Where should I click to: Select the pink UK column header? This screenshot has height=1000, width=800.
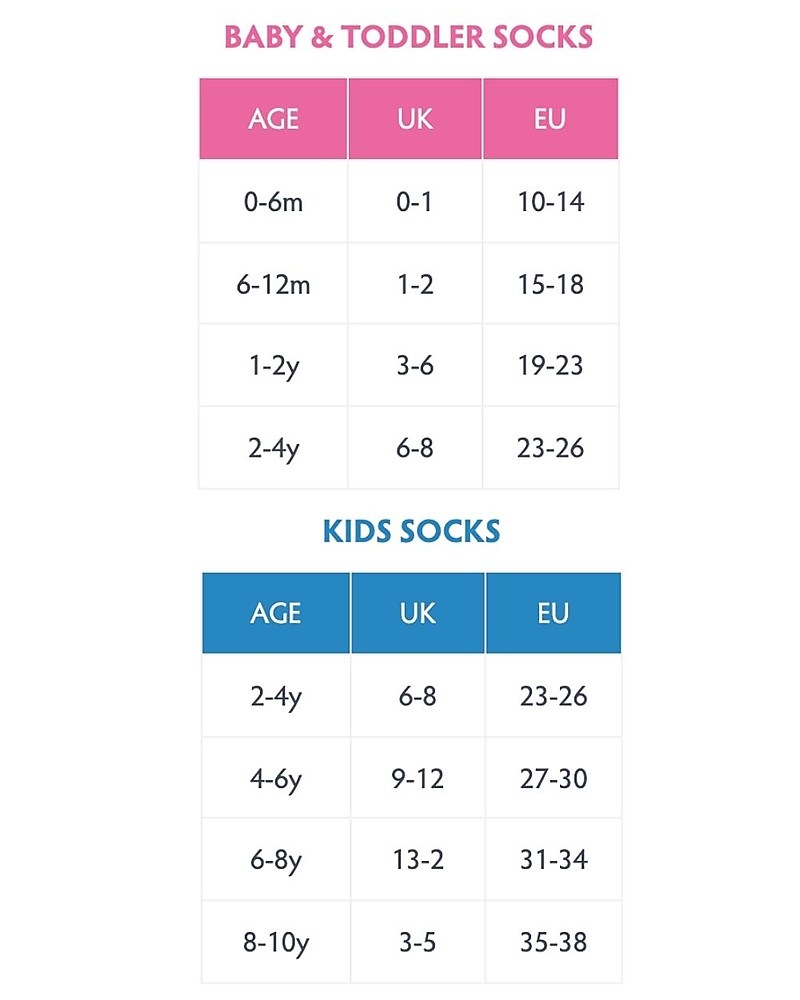pyautogui.click(x=415, y=119)
